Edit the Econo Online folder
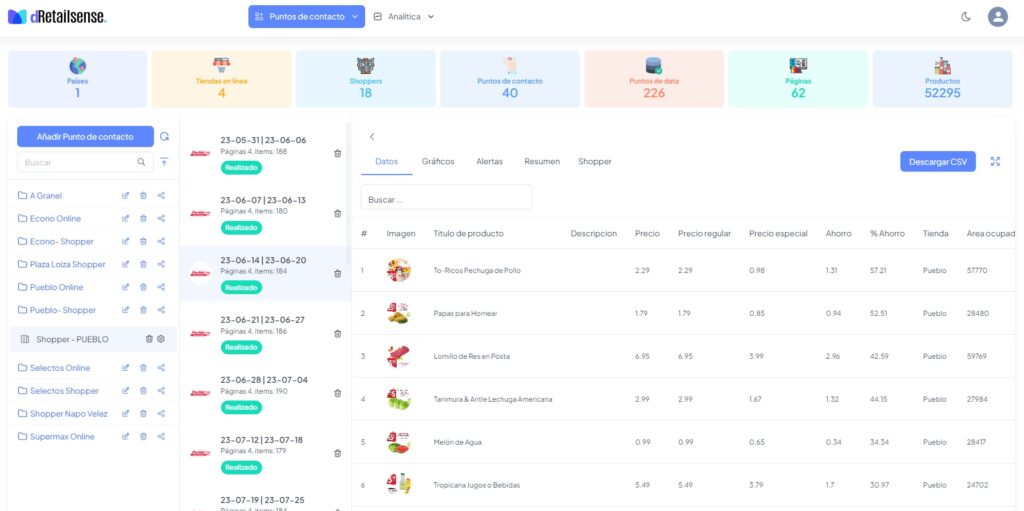 point(125,218)
